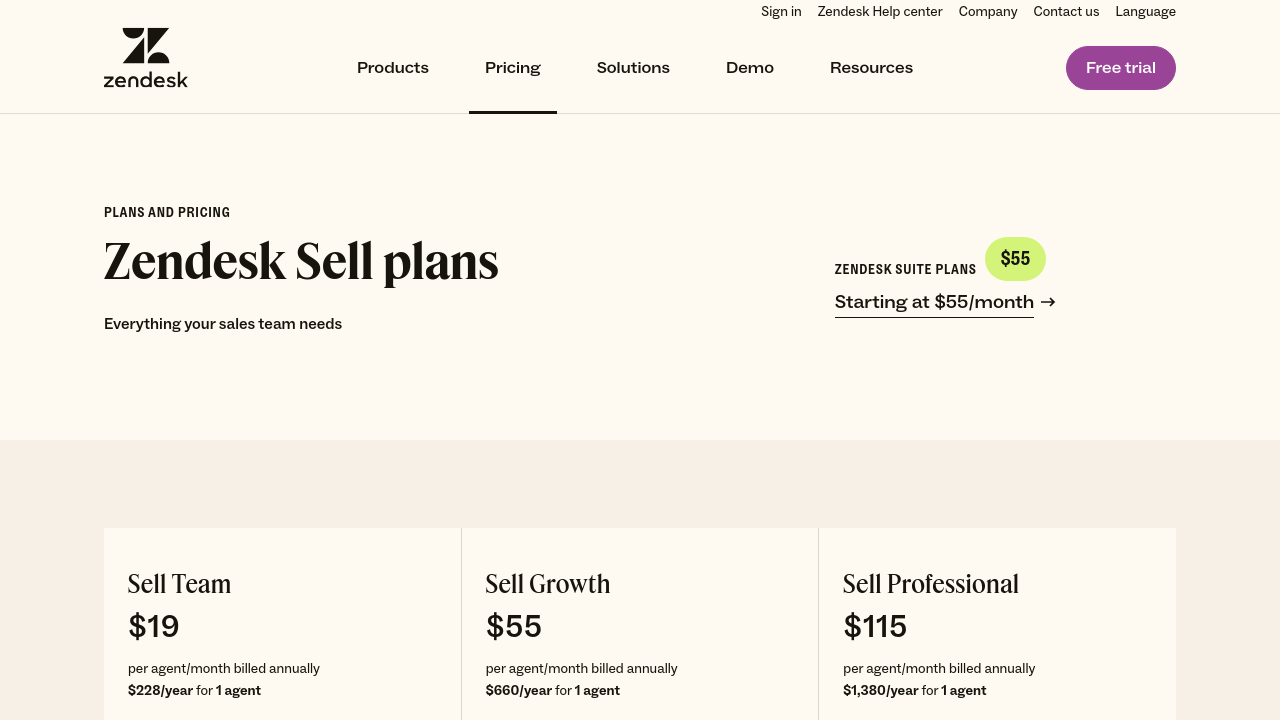Open the Products menu
Viewport: 1280px width, 720px height.
(393, 68)
